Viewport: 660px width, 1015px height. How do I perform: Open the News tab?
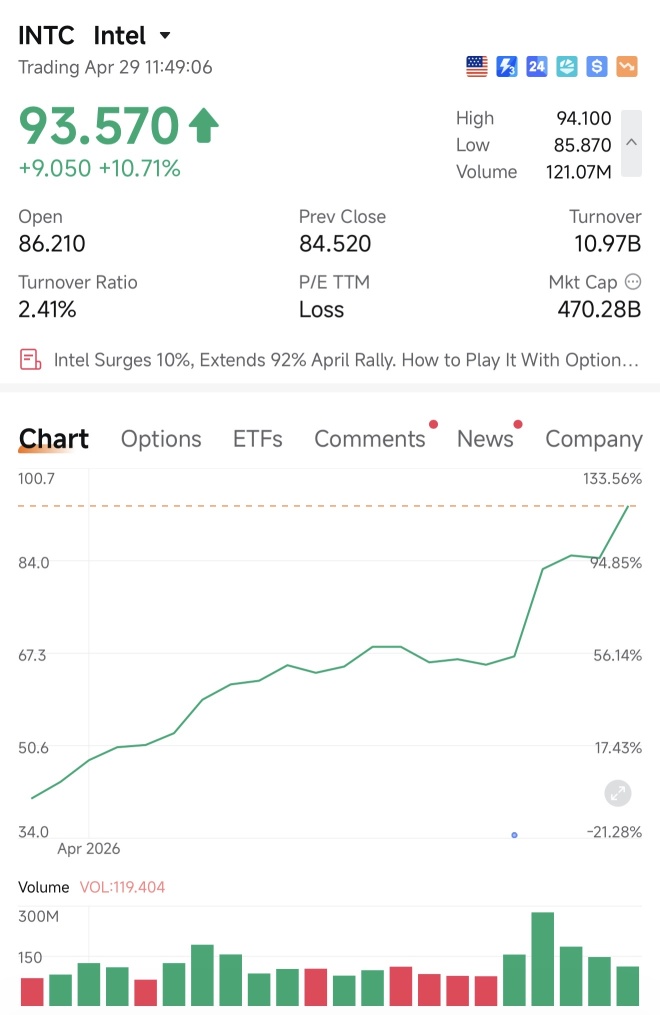click(x=485, y=439)
